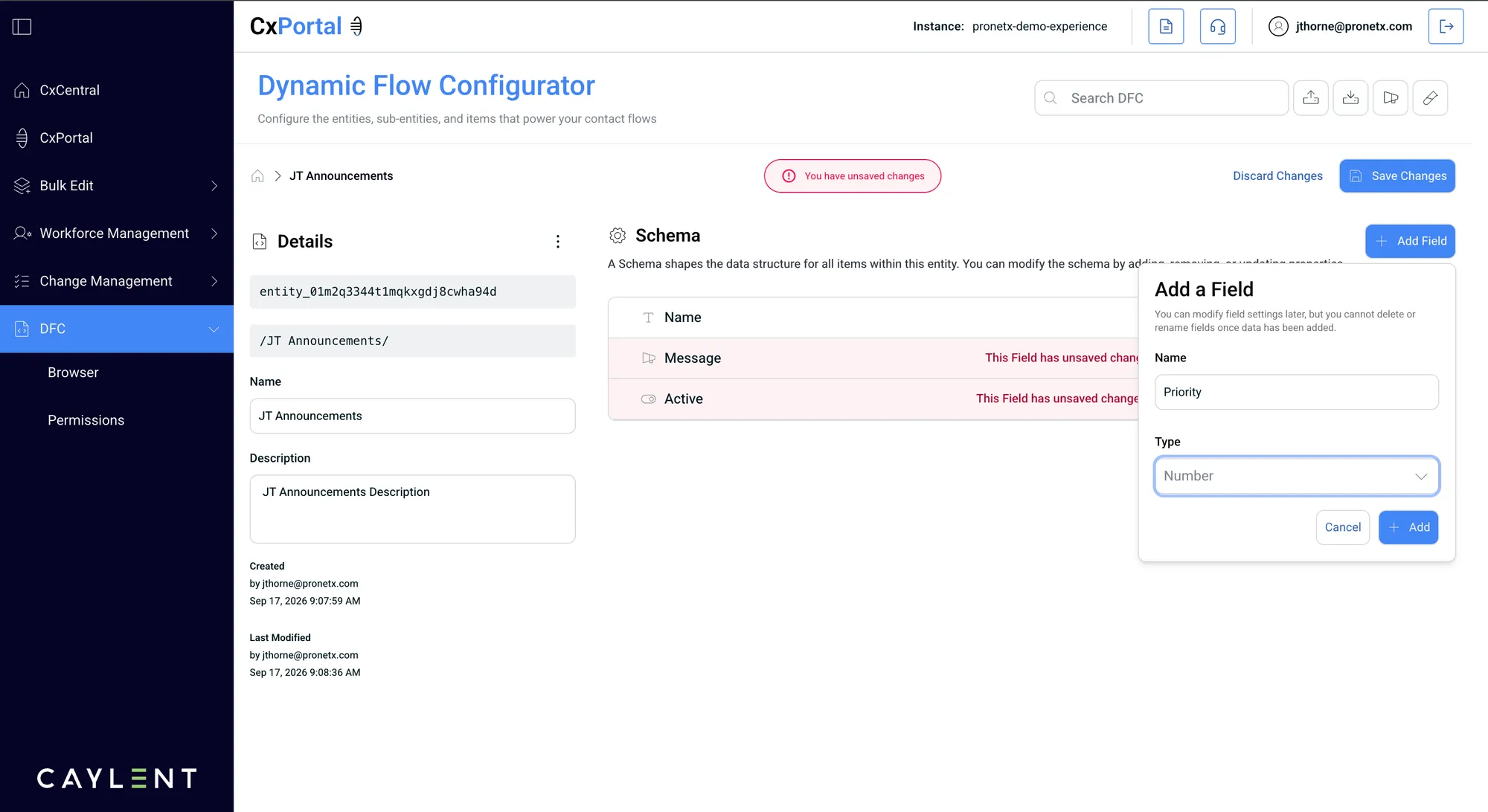The height and width of the screenshot is (812, 1488).
Task: Click the unsaved changes warning badge
Action: 853,176
